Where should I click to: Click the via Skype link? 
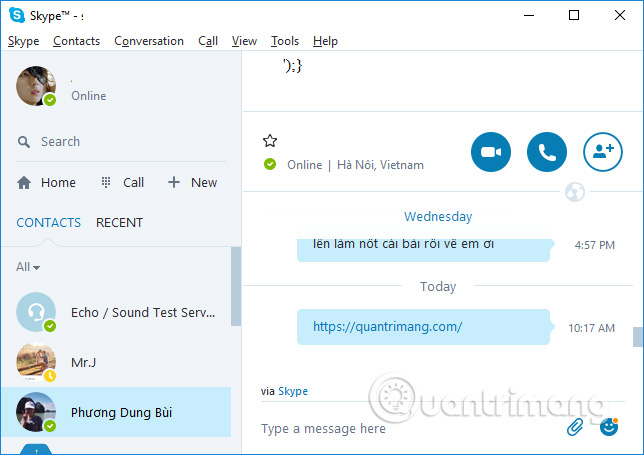293,391
